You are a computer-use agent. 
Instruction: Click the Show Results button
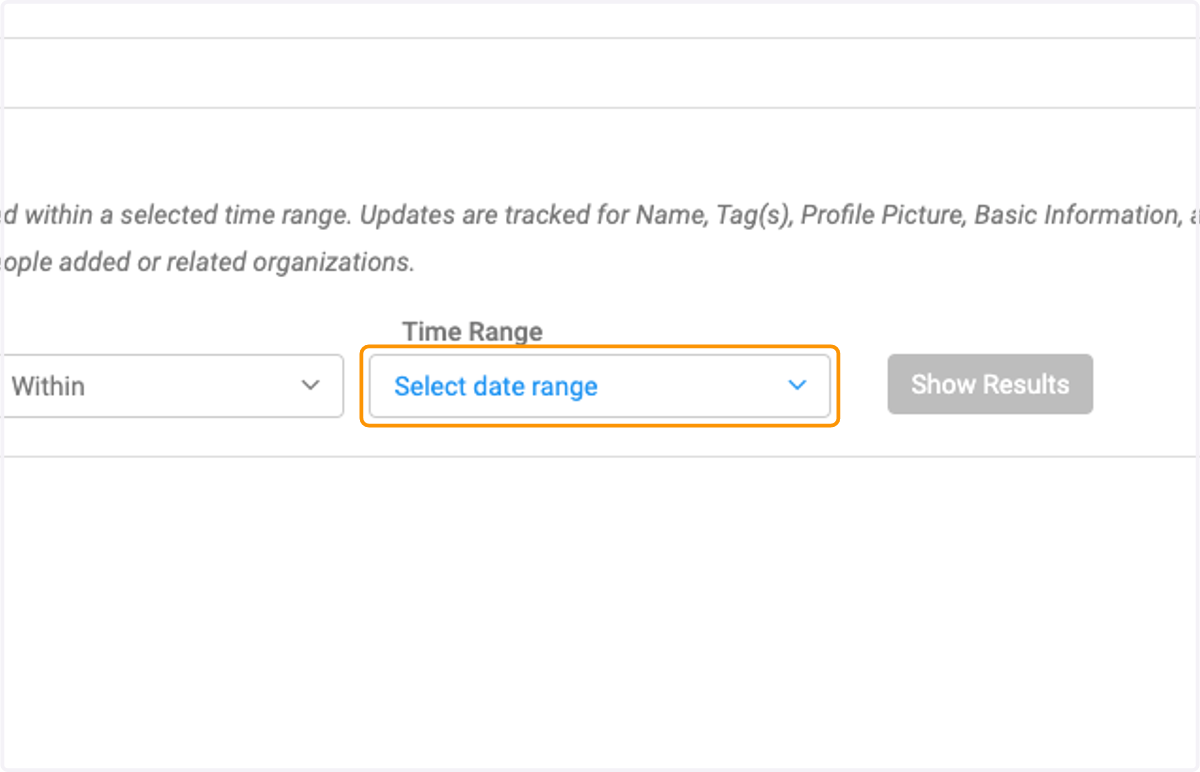990,384
